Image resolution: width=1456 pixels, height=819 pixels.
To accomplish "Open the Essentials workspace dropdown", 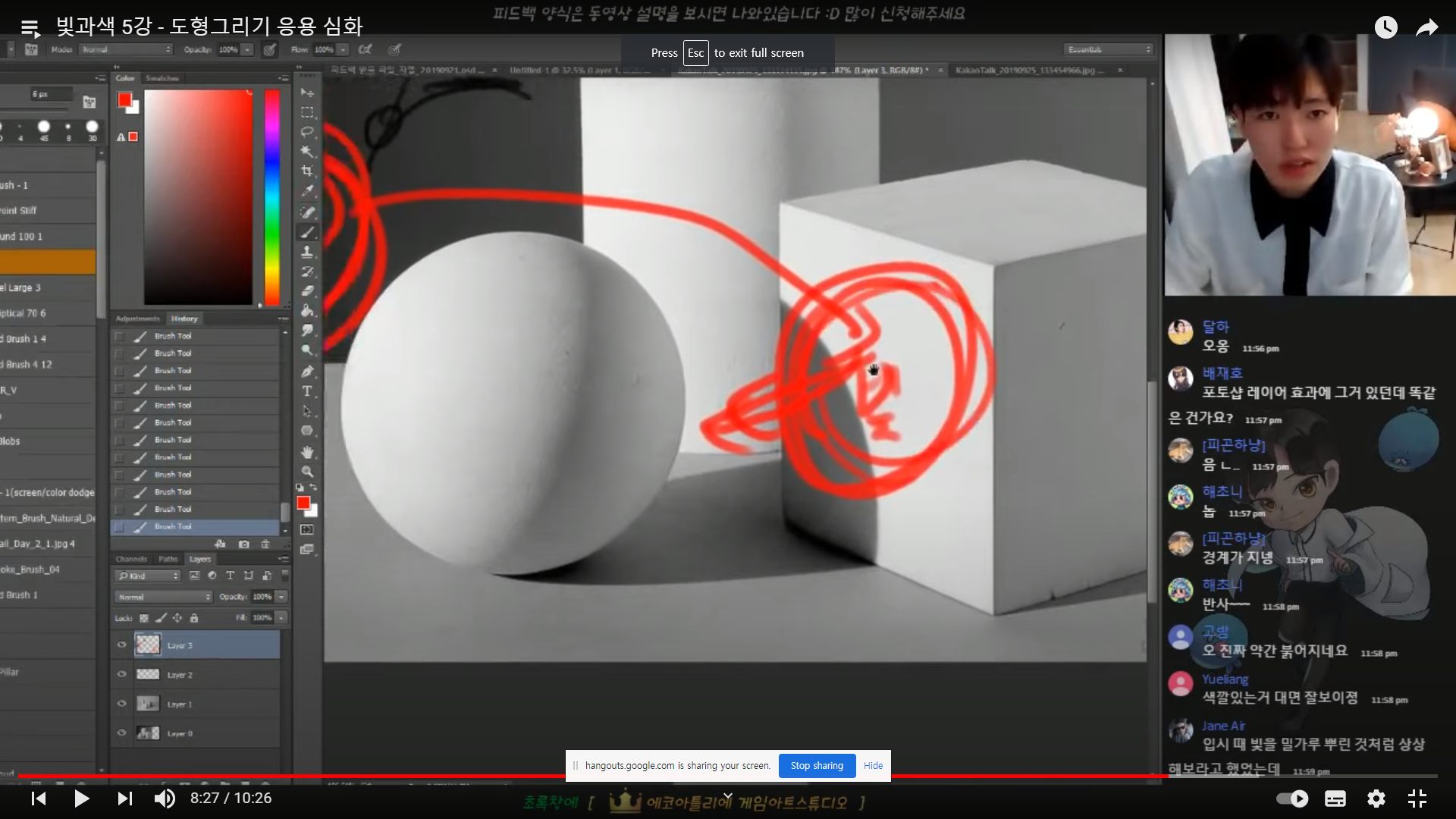I will [x=1109, y=49].
